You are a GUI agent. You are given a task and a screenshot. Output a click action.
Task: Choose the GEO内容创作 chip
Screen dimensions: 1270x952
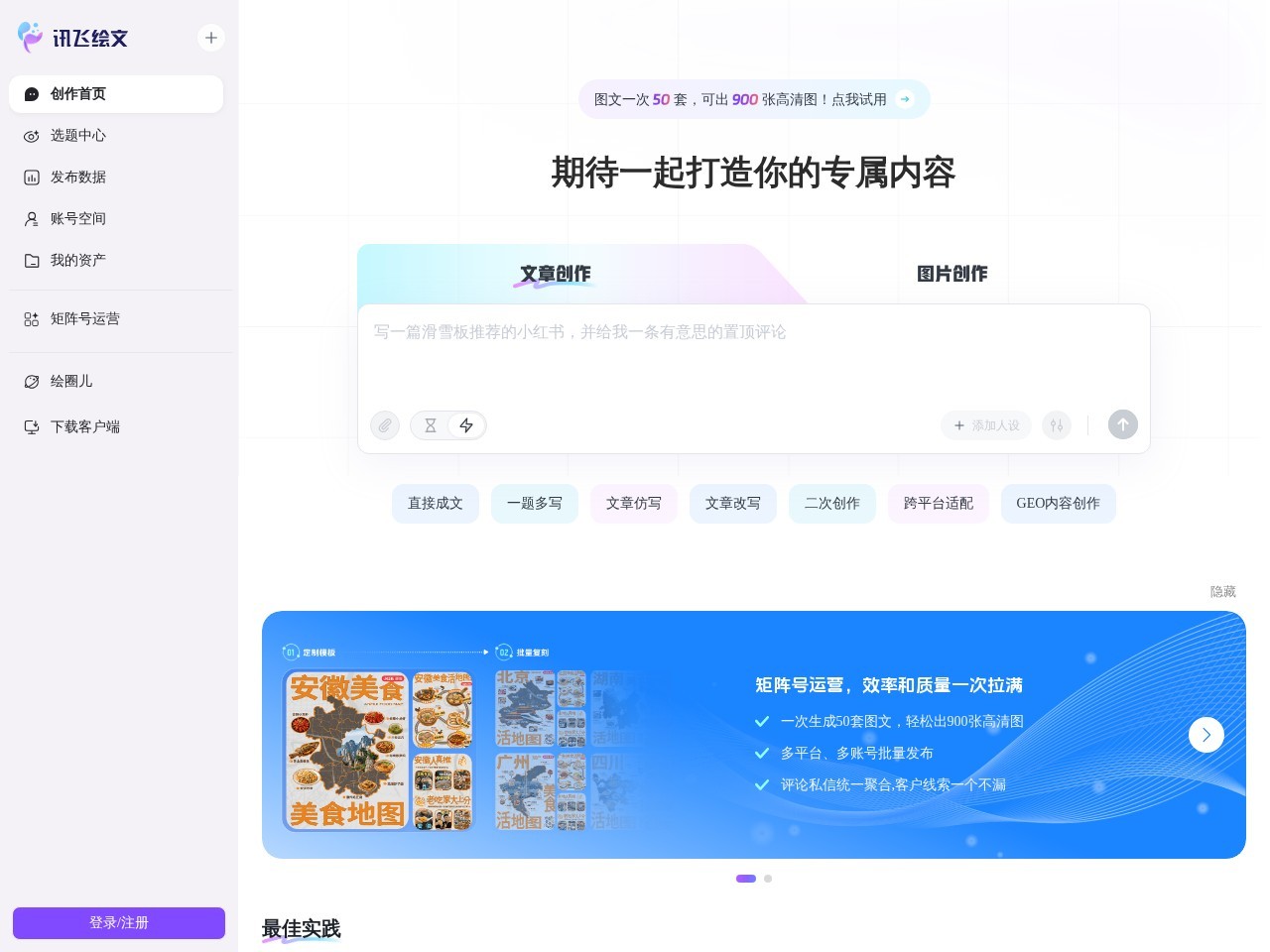click(x=1059, y=504)
